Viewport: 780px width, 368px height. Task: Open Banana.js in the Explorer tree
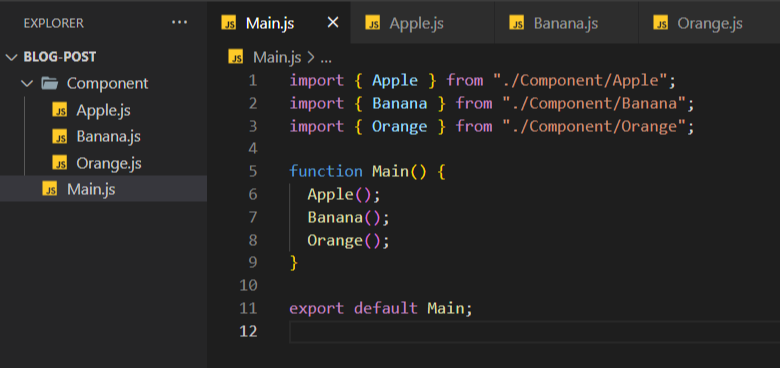point(108,136)
